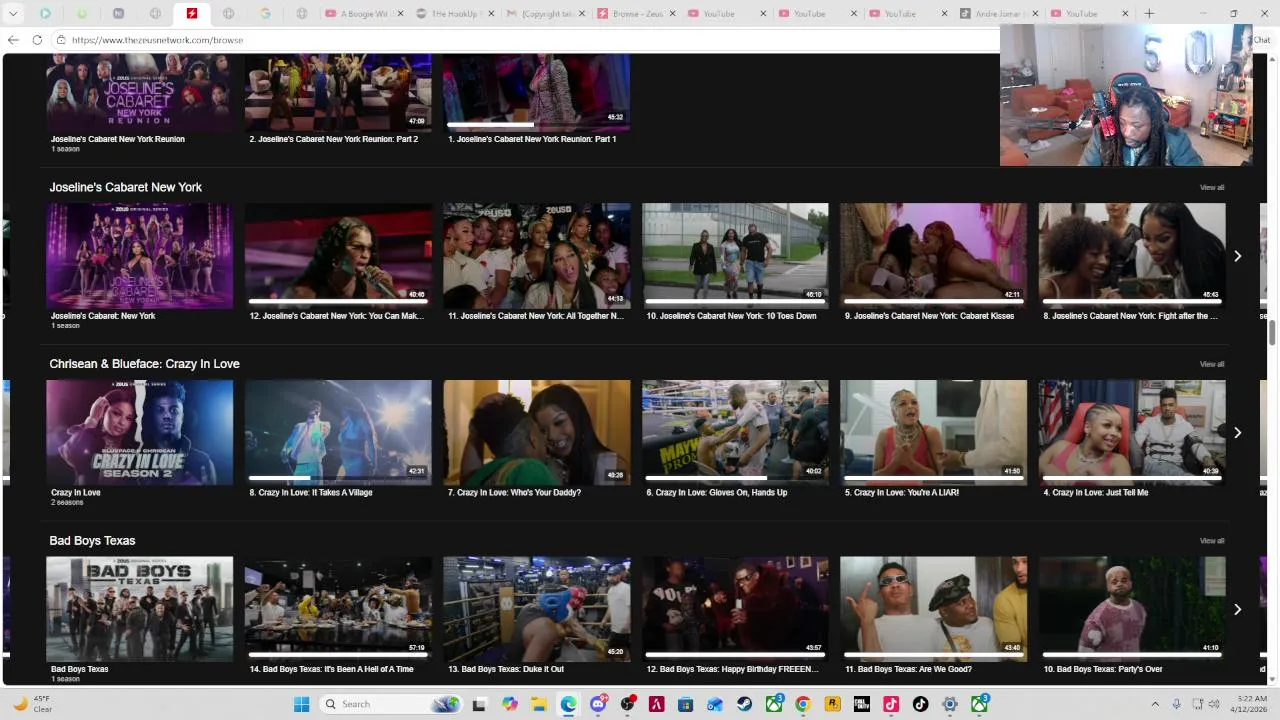Open Microsoft Edge from the taskbar
Image resolution: width=1280 pixels, height=720 pixels.
tap(568, 704)
